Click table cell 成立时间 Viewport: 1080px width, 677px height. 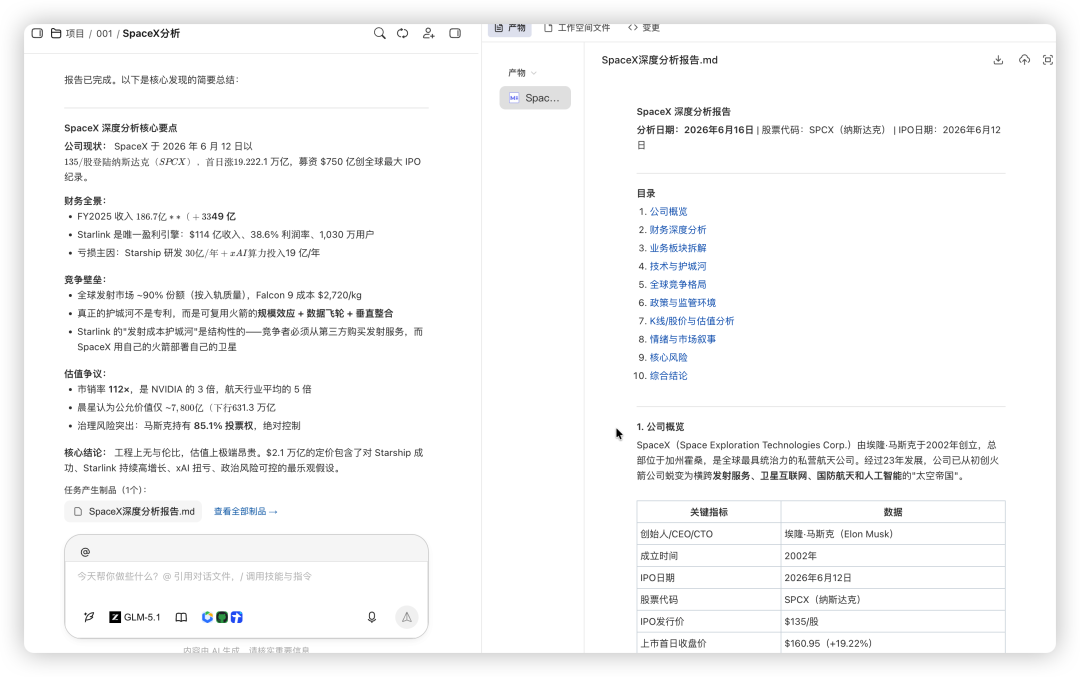coord(709,556)
